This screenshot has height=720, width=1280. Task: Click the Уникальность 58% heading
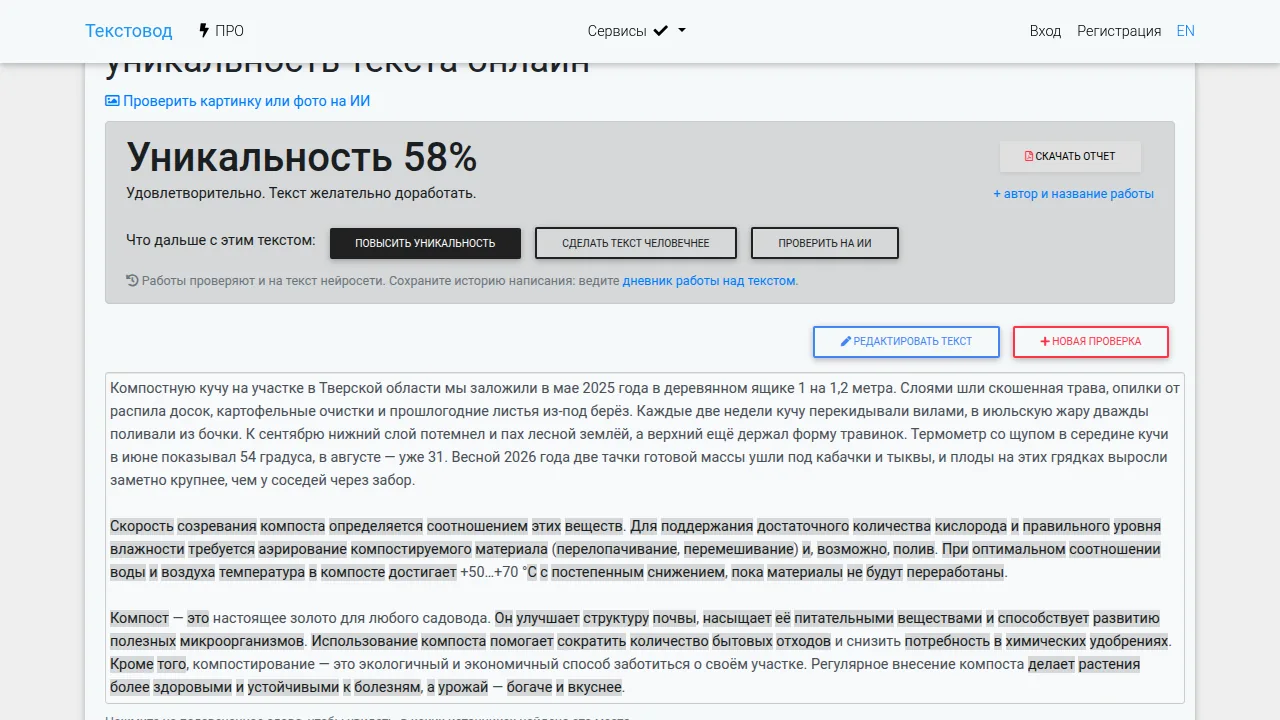coord(302,158)
